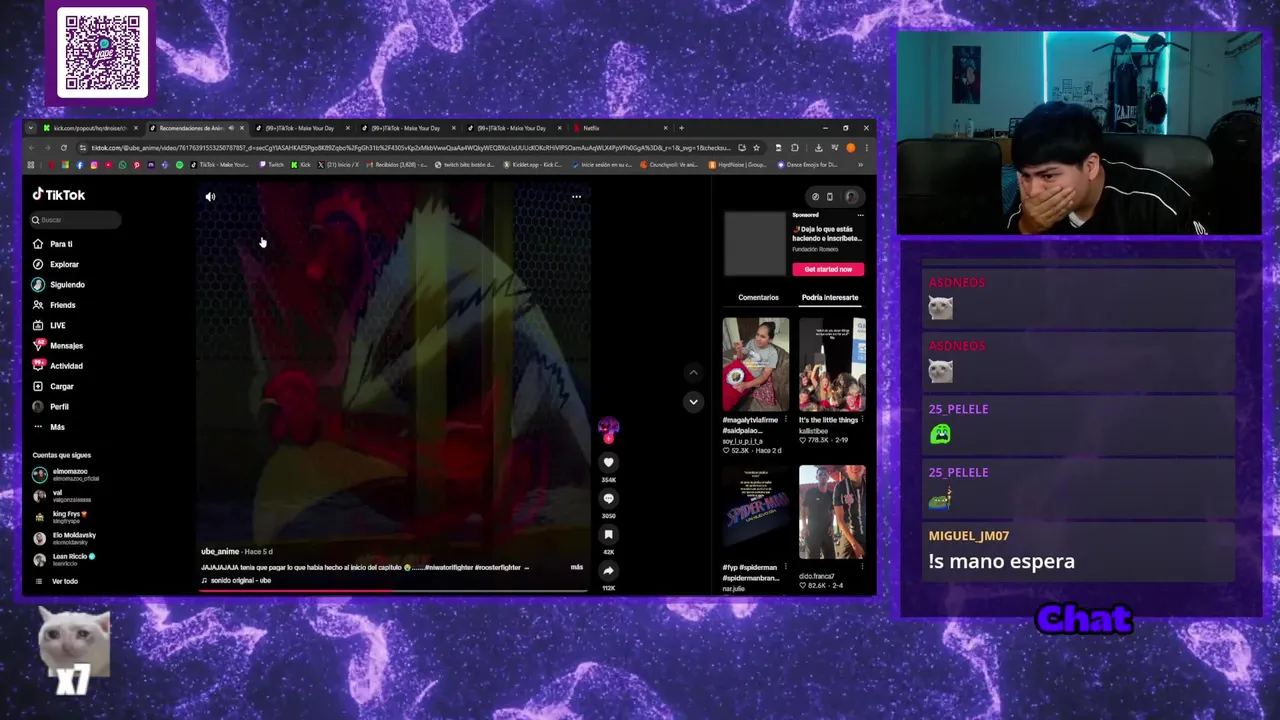Follow ube_anime via the avatar plus

[608, 438]
